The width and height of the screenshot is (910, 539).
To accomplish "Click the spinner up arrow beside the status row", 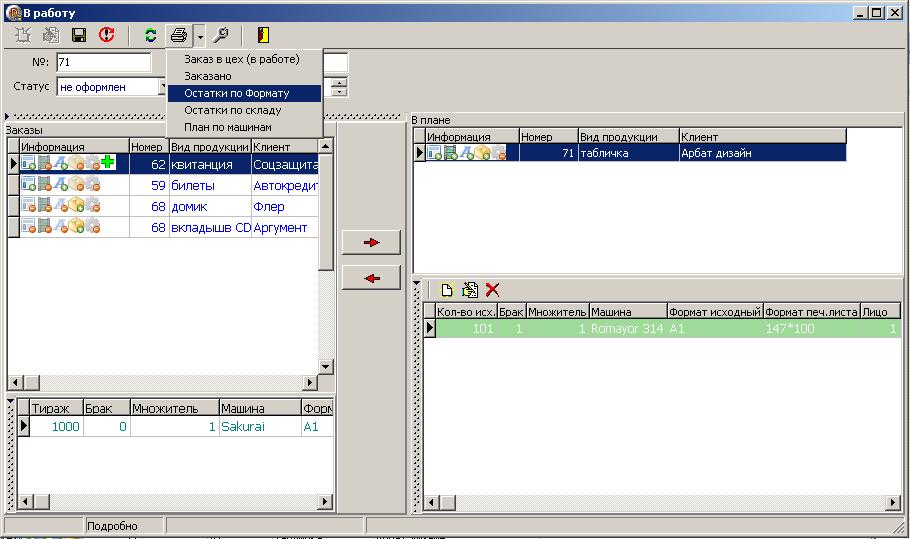I will click(x=340, y=82).
